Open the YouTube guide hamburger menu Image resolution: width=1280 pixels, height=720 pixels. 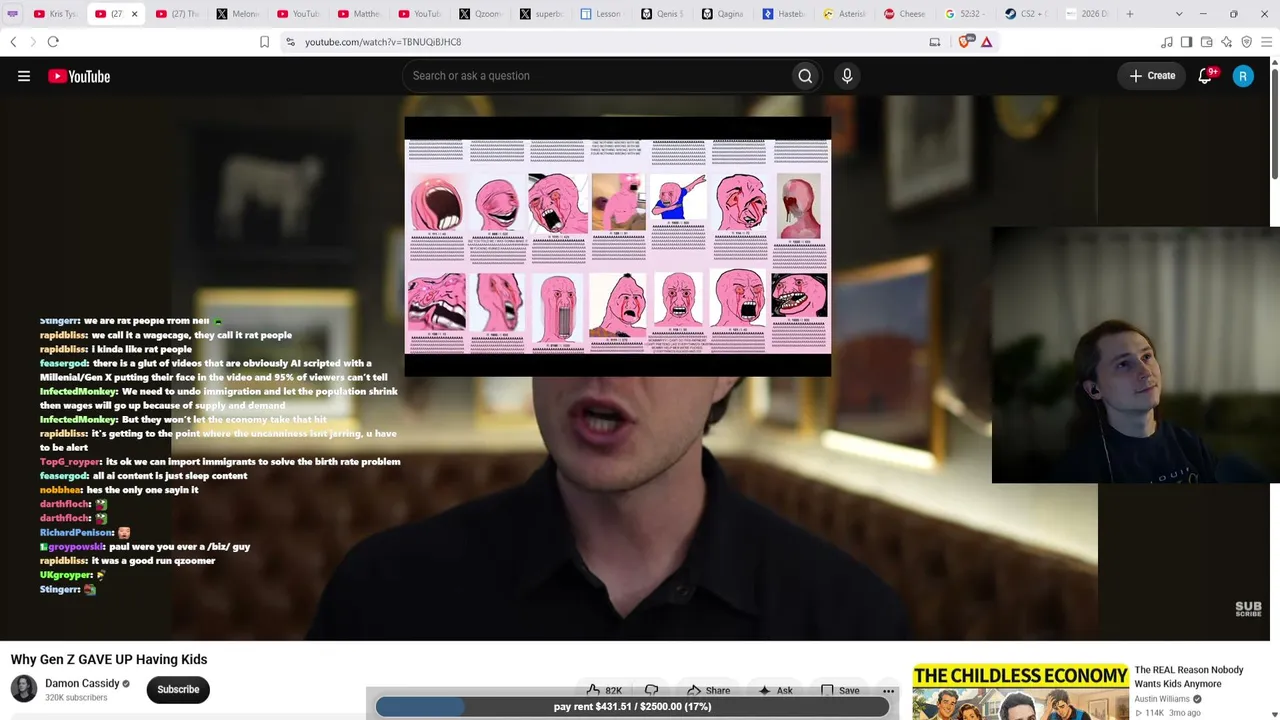coord(24,76)
